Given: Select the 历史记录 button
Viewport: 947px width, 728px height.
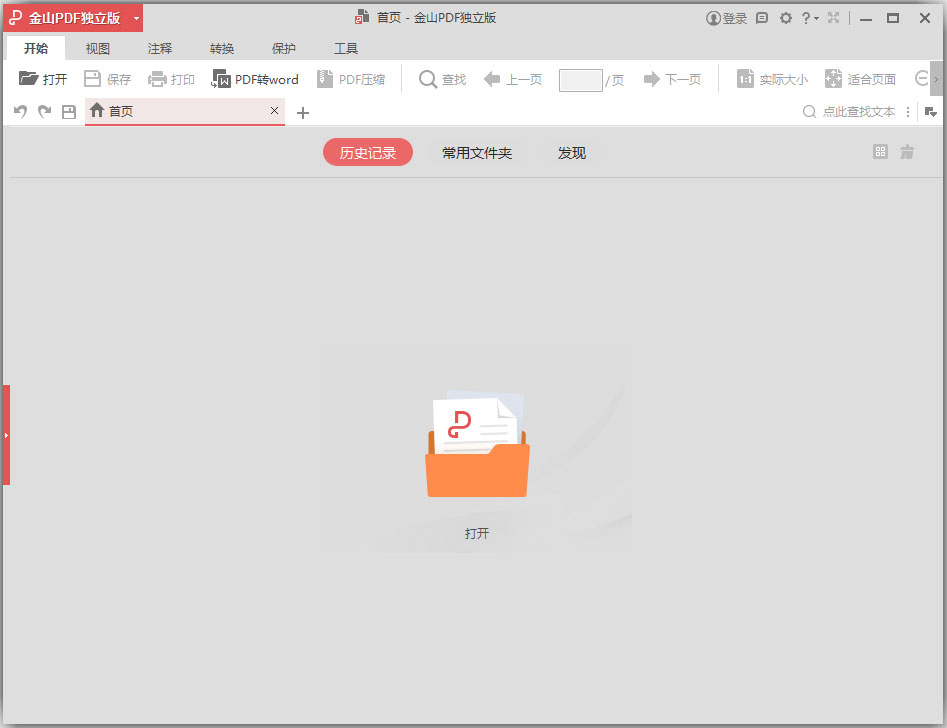Looking at the screenshot, I should (x=368, y=152).
